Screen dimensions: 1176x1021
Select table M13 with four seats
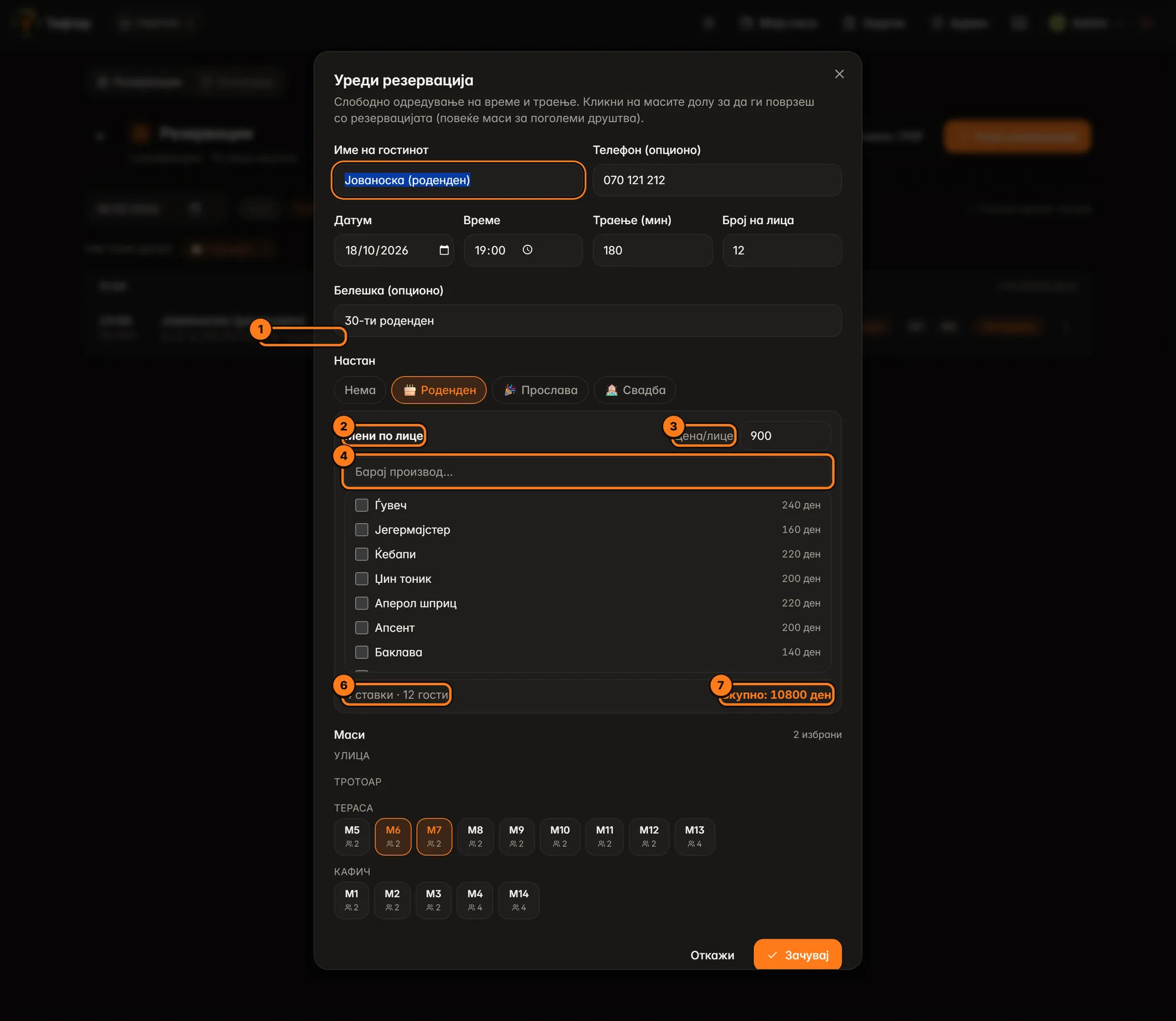click(694, 836)
